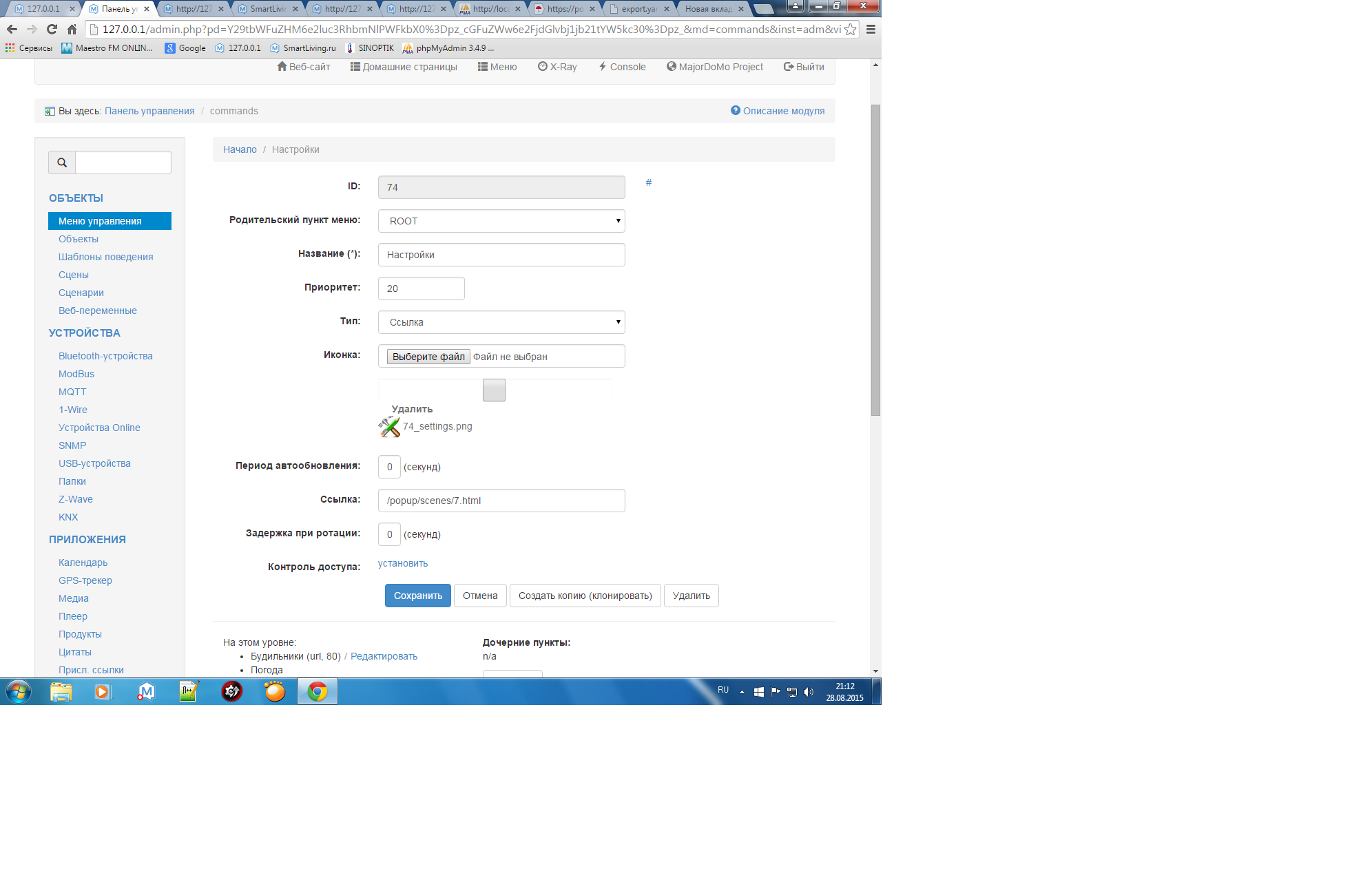The height and width of the screenshot is (873, 1372).
Task: Tick the Удалить icon checkbox
Action: [494, 390]
